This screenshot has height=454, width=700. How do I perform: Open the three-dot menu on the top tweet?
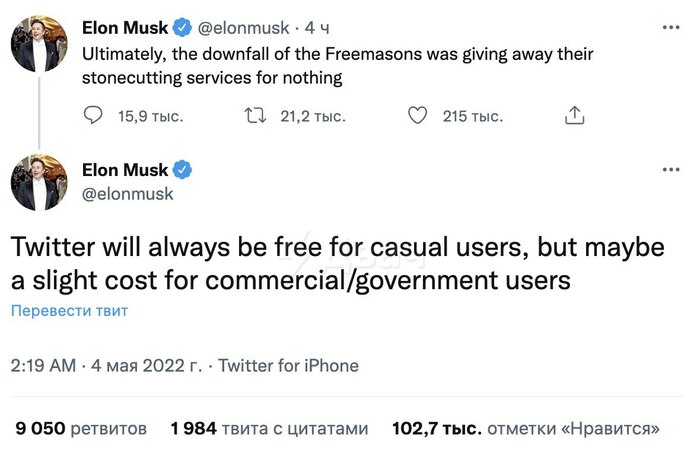[x=670, y=28]
